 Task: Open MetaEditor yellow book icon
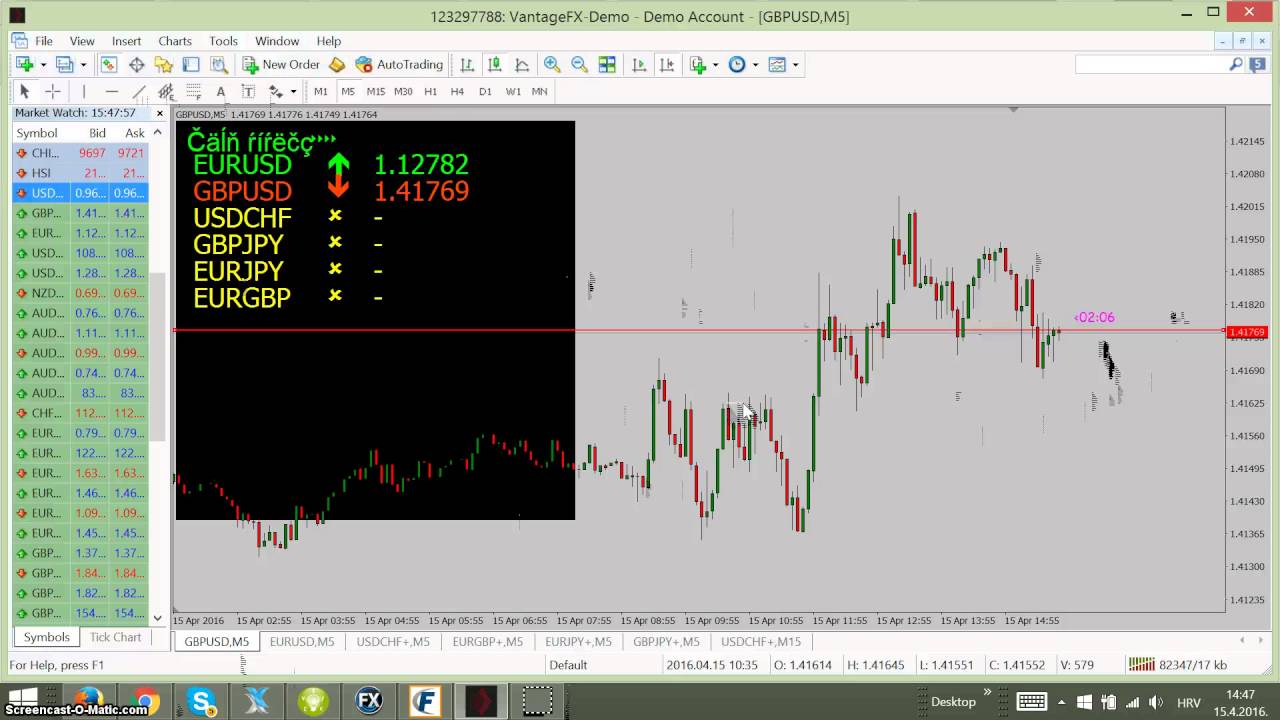point(337,64)
